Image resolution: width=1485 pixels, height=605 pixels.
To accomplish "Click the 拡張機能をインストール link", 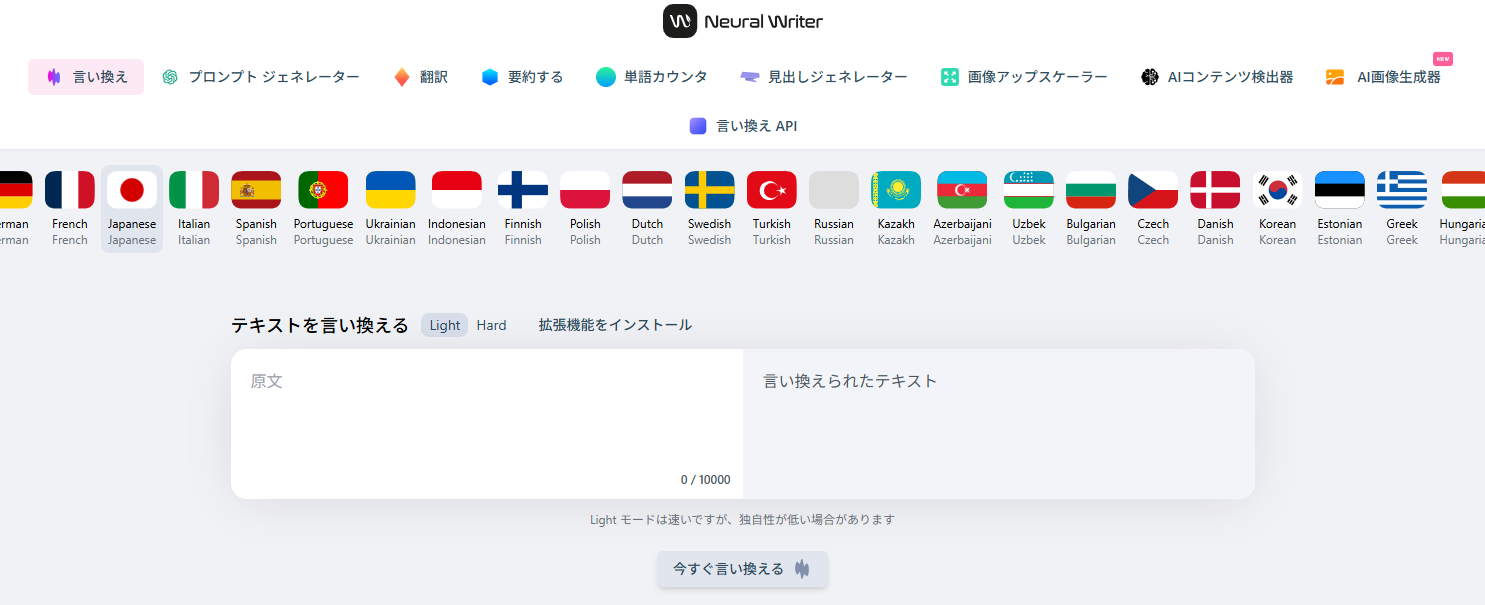I will click(615, 325).
